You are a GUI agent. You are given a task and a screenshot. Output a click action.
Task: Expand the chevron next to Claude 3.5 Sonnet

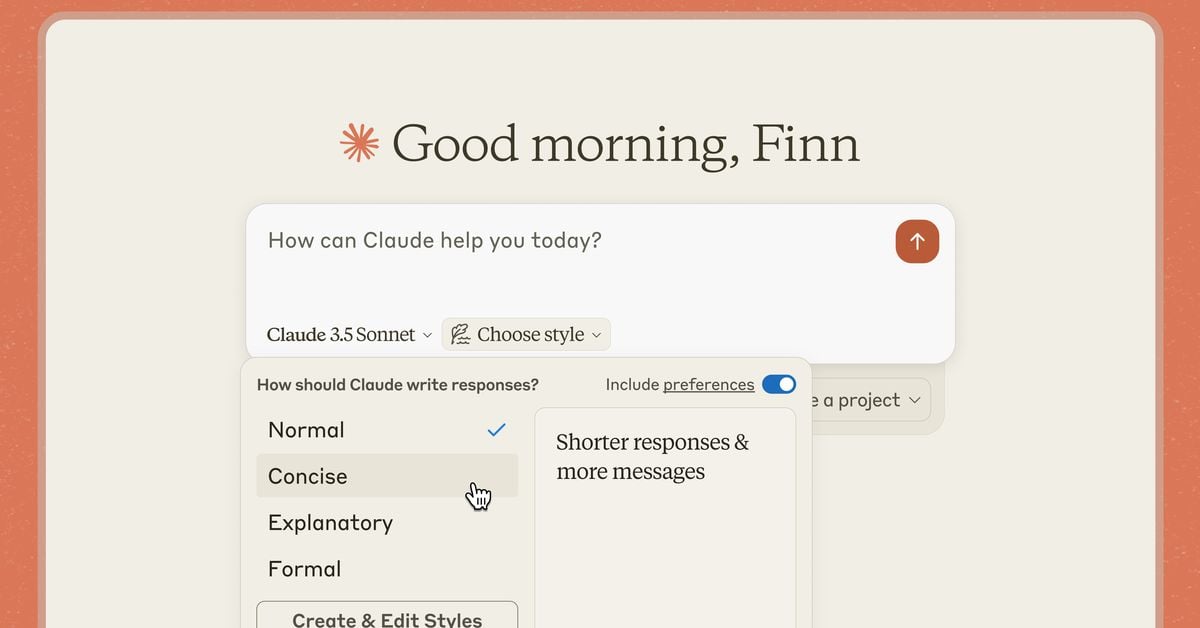pyautogui.click(x=428, y=335)
